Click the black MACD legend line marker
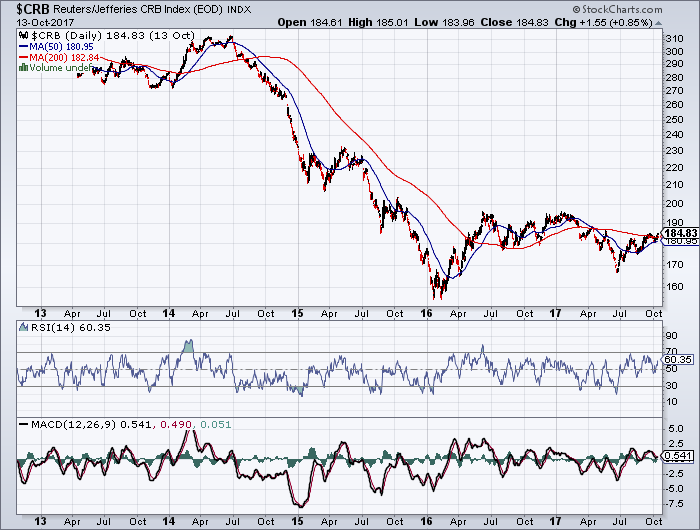Viewport: 700px width, 530px height. click(24, 424)
